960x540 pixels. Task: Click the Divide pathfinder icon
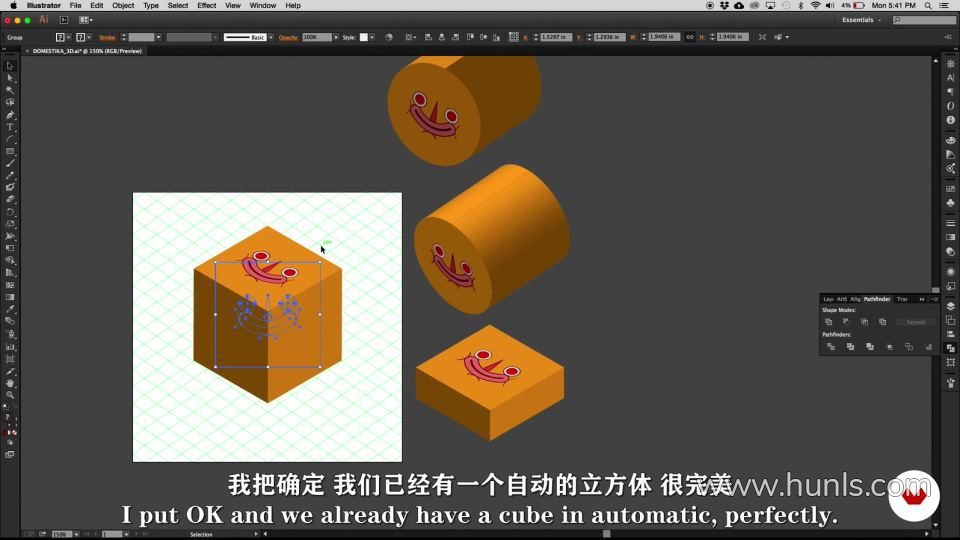point(831,347)
